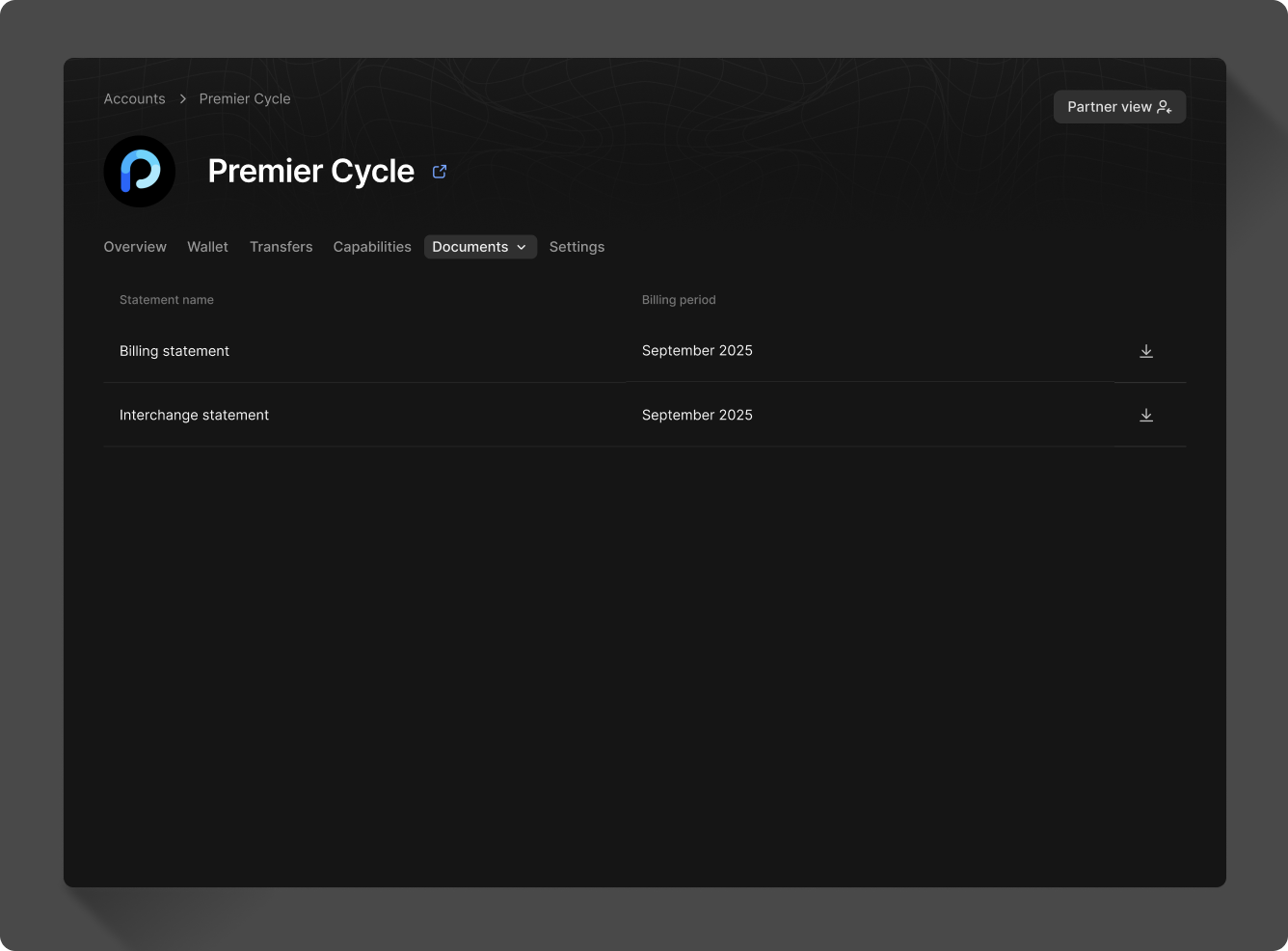
Task: Click the download arrow on September 2025 billing row
Action: click(1146, 350)
